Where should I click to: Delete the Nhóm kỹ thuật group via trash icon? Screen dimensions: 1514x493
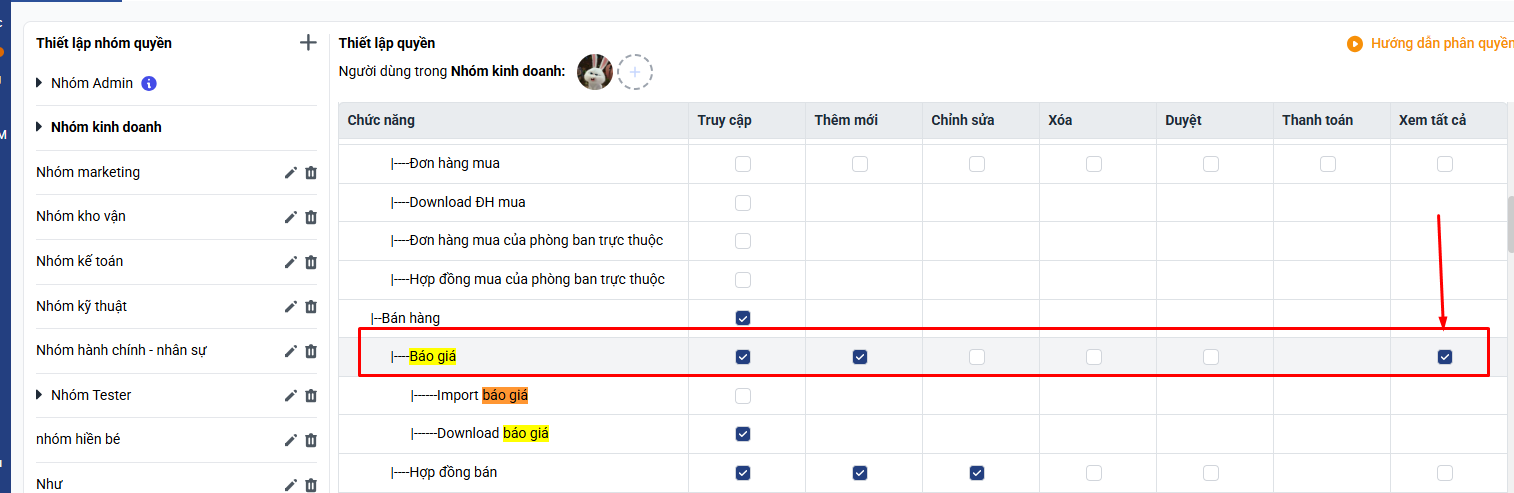pos(311,306)
